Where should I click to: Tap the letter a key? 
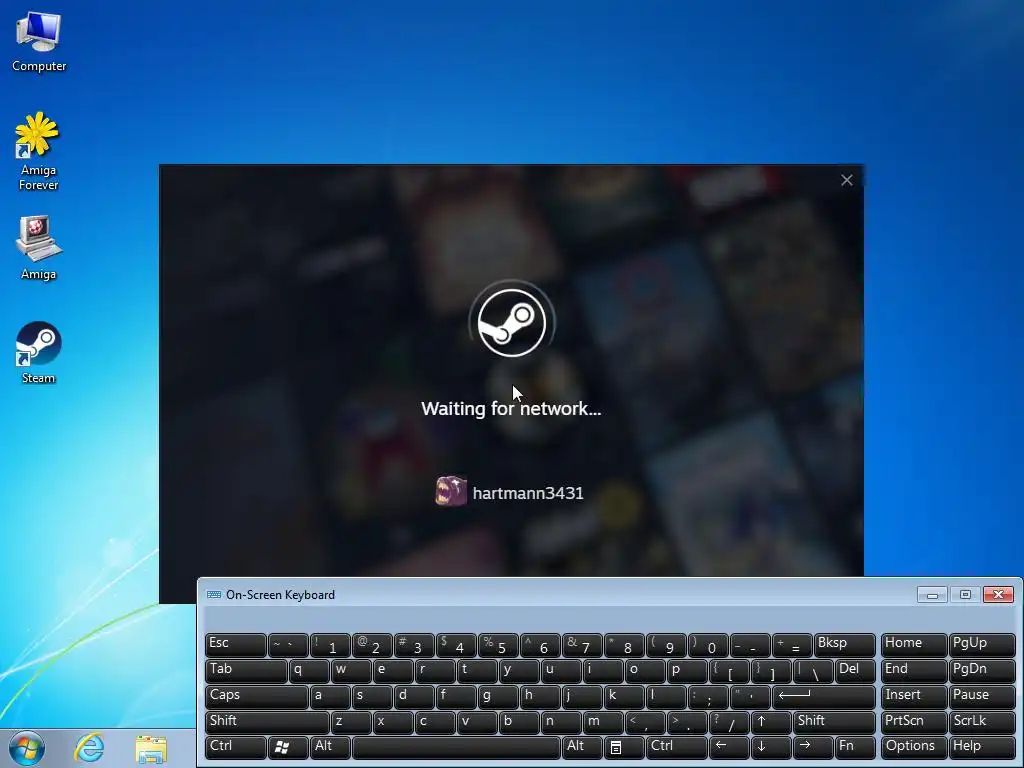click(330, 697)
